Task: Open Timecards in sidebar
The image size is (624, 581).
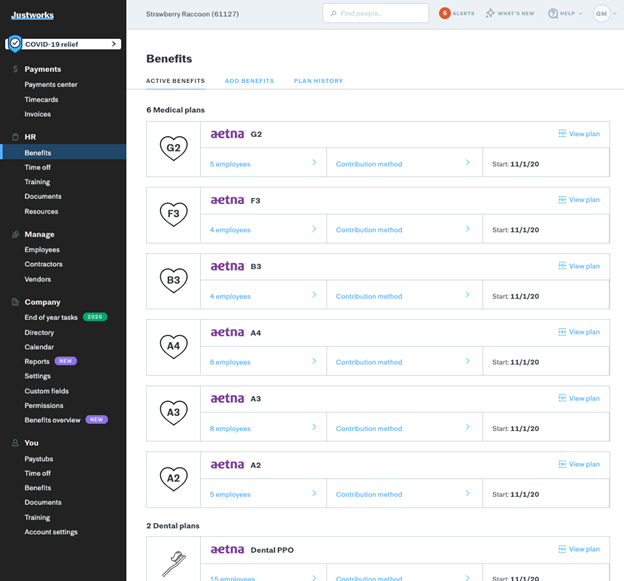Action: [x=41, y=99]
